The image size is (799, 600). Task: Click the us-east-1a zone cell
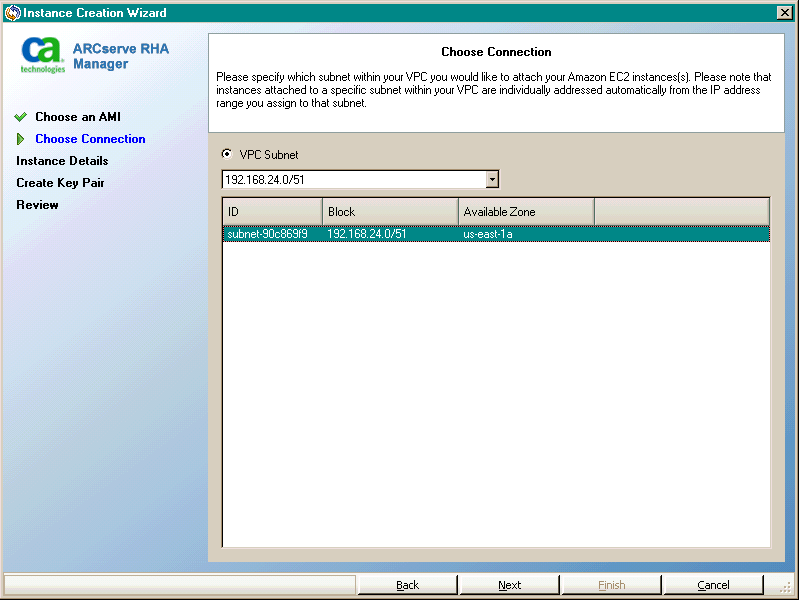488,234
